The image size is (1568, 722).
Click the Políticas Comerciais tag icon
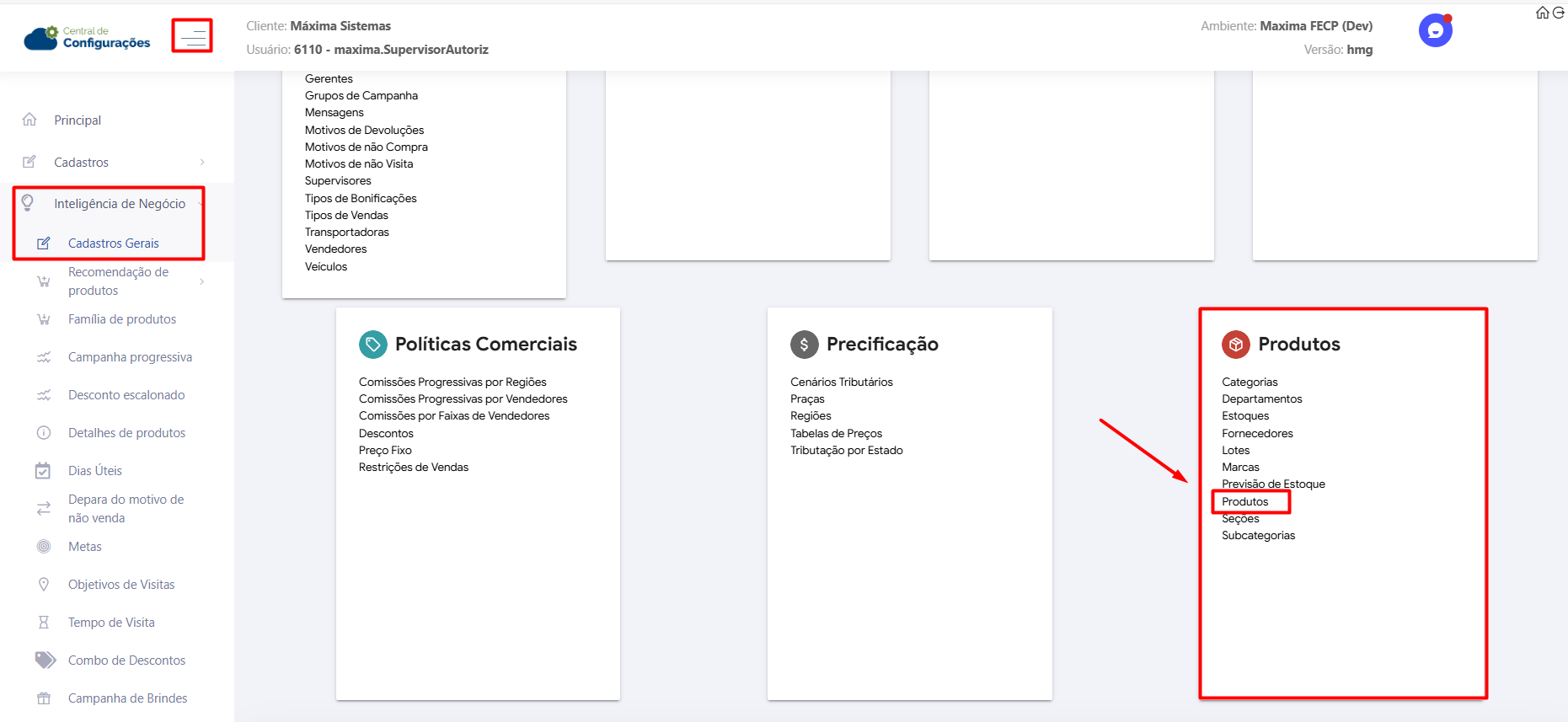(372, 344)
